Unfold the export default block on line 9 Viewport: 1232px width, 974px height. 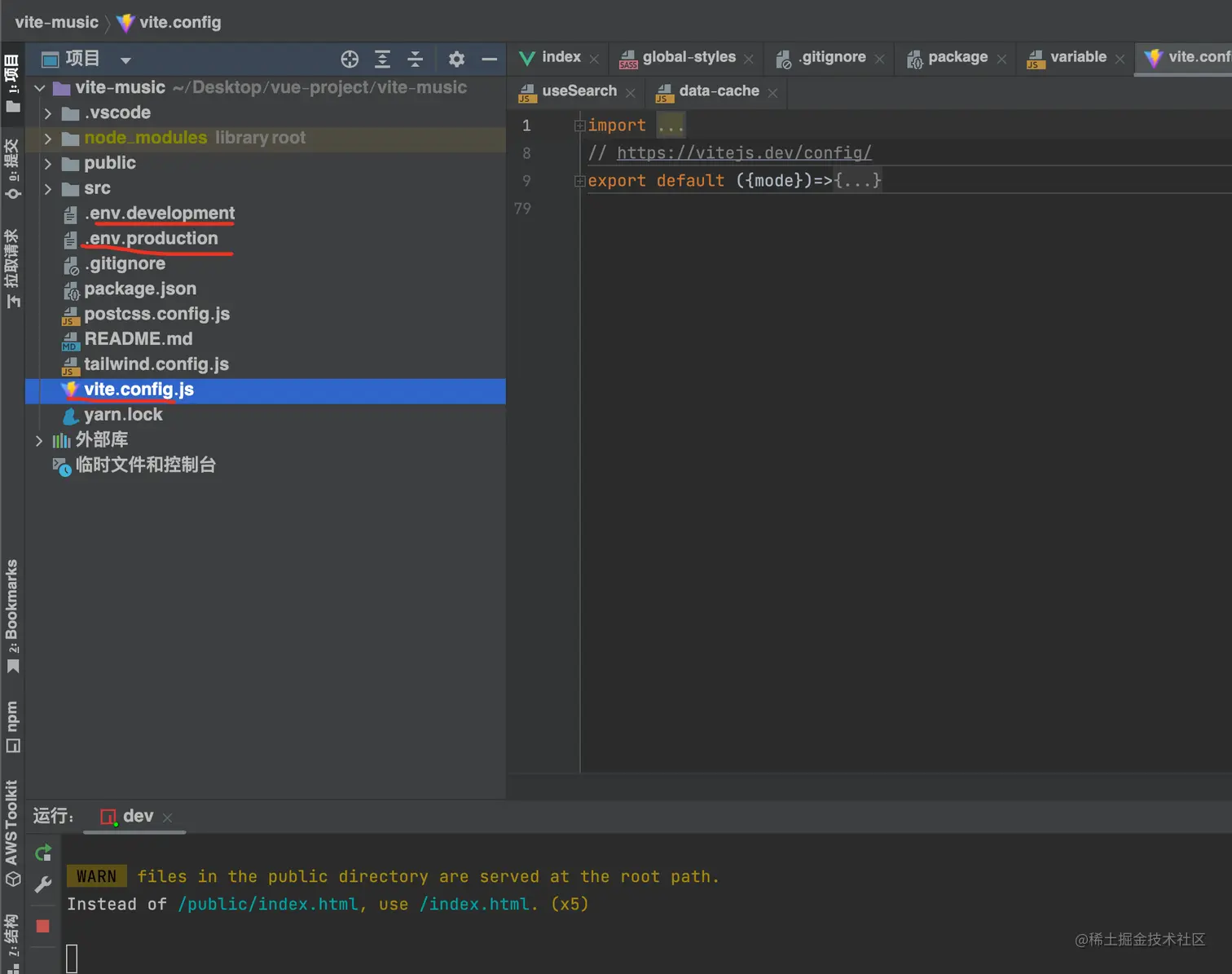click(579, 181)
